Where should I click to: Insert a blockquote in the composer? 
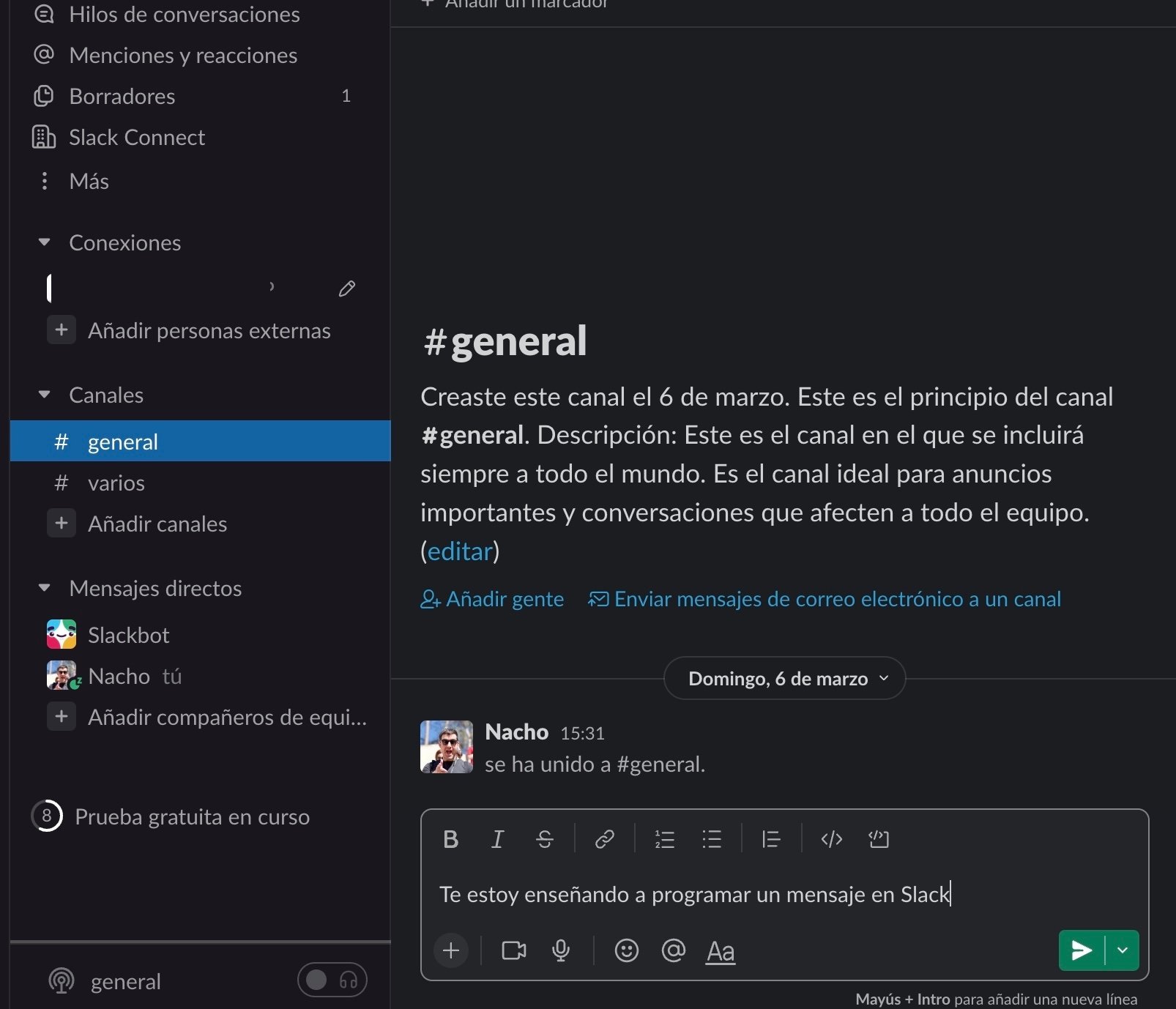click(x=771, y=839)
